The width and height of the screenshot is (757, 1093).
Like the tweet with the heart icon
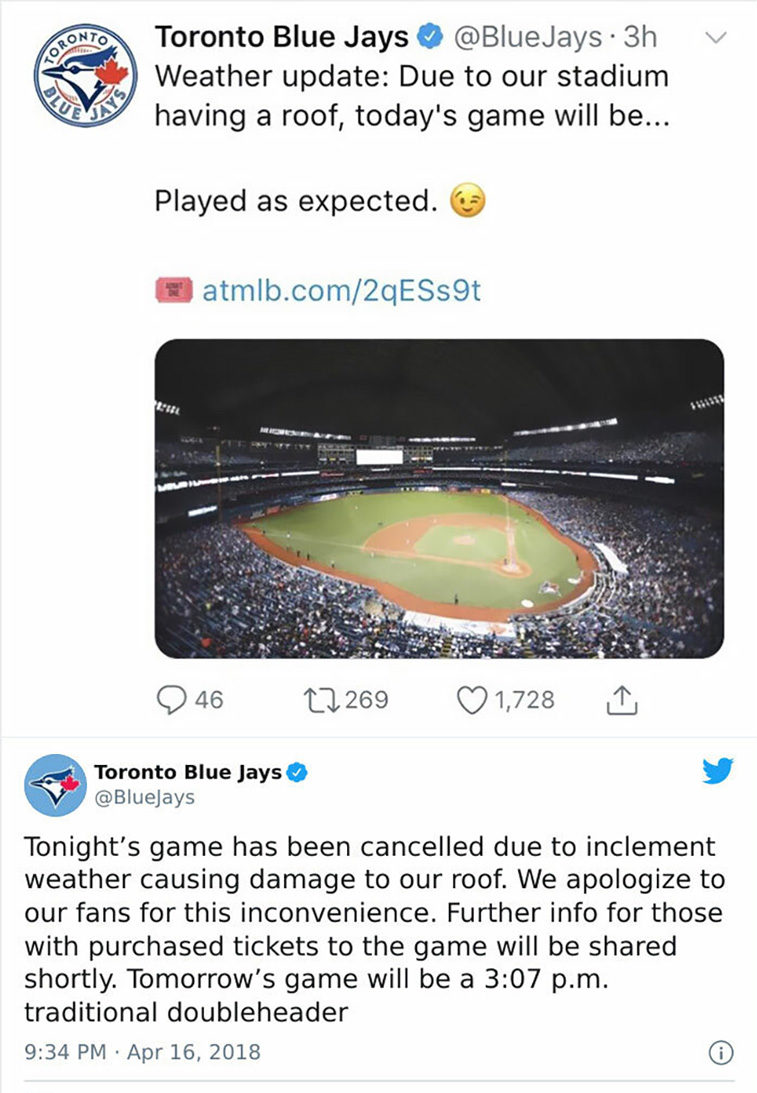click(471, 700)
